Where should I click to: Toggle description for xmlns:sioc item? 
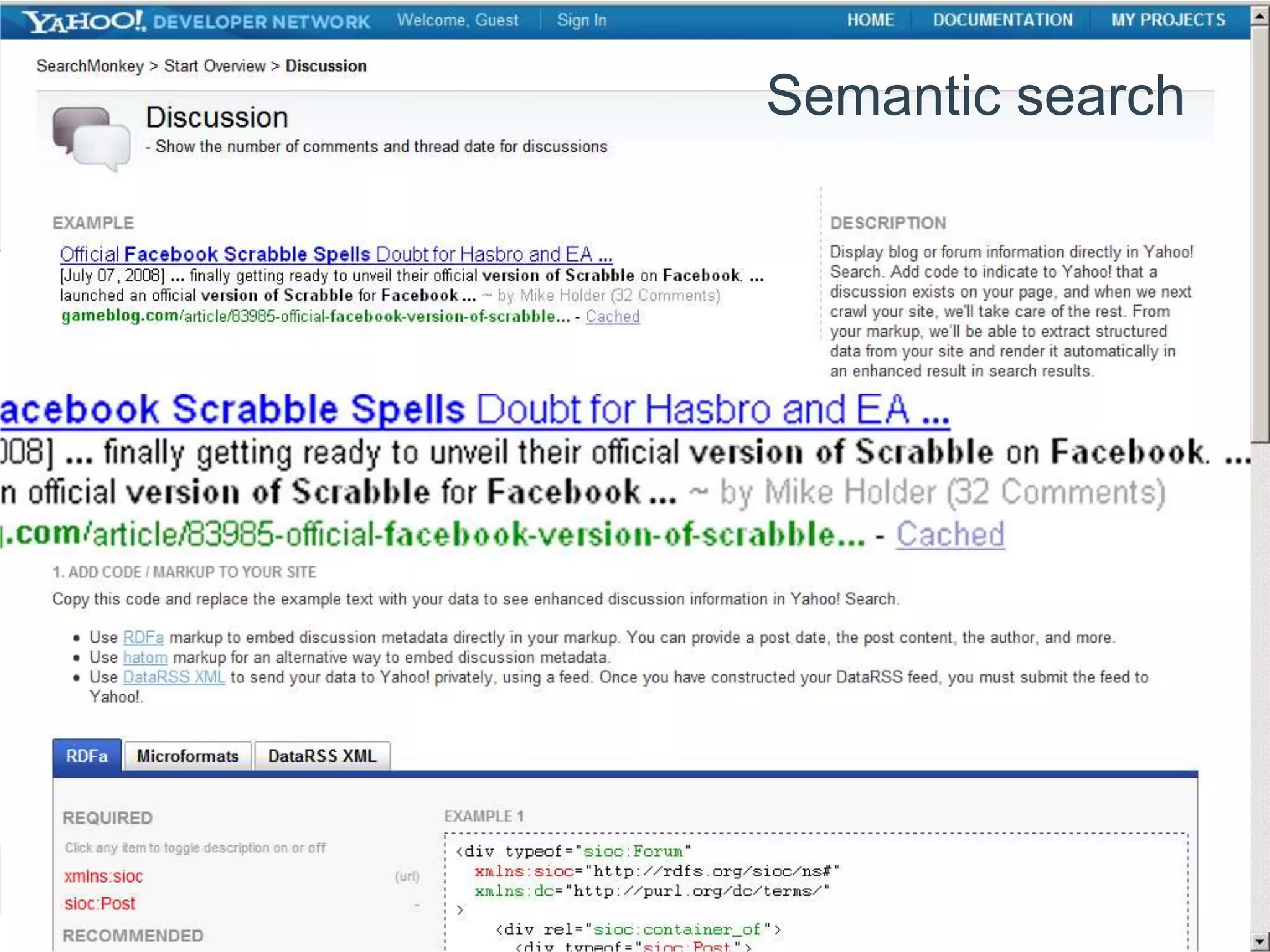tap(104, 876)
